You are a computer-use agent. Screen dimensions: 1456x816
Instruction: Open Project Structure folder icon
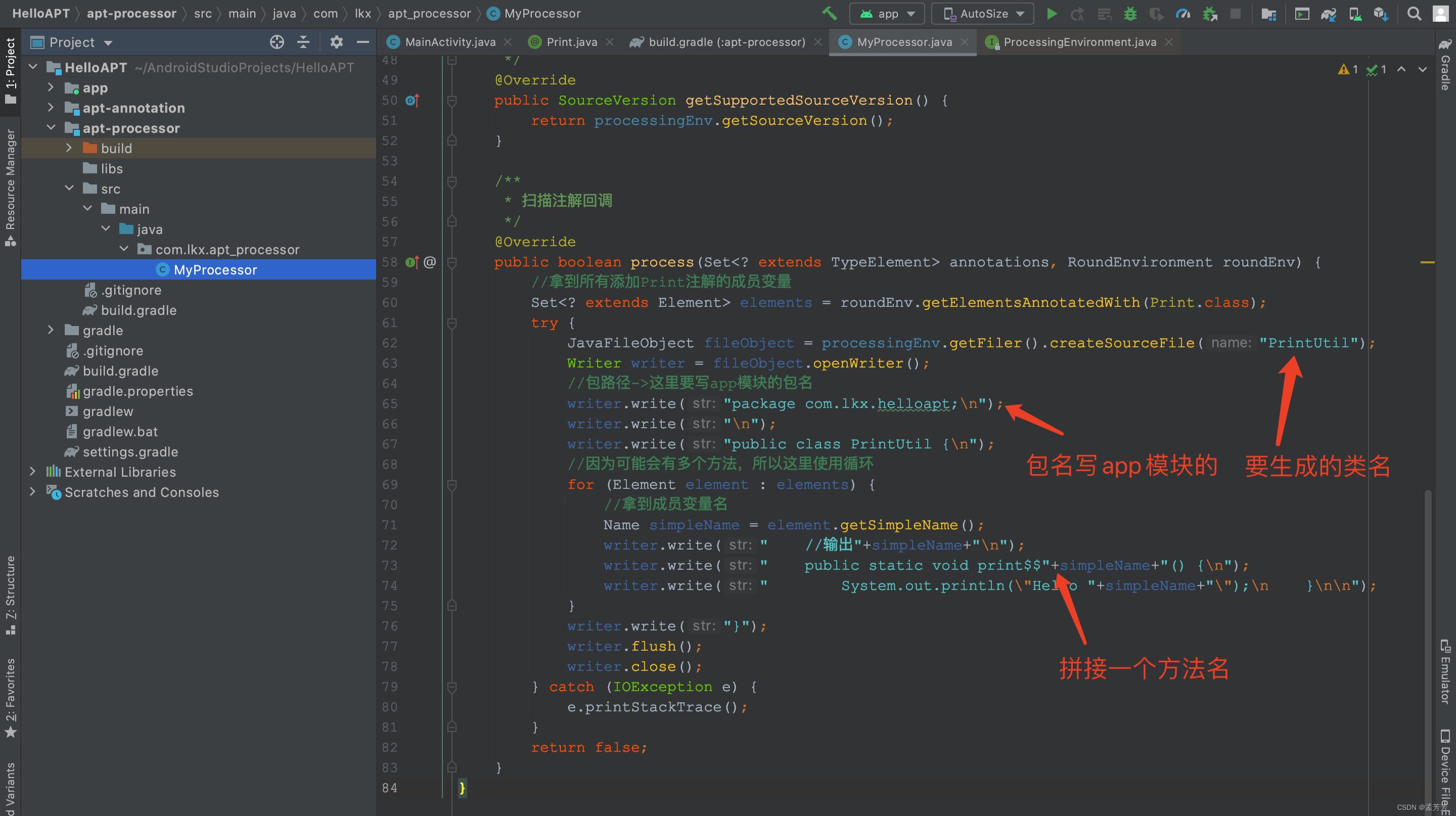(x=1268, y=14)
